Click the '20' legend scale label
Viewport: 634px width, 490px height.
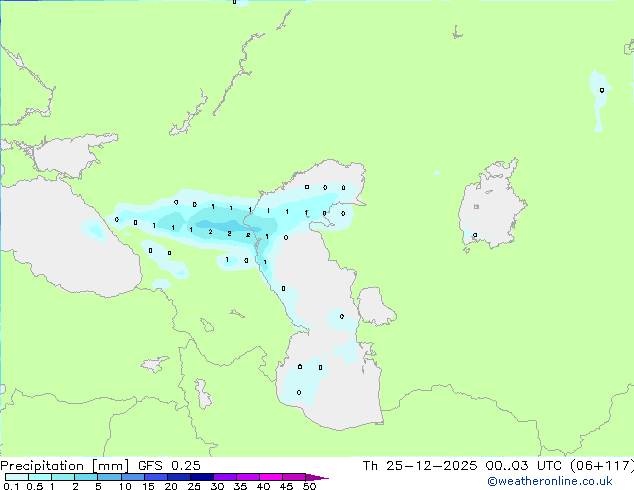pos(171,486)
